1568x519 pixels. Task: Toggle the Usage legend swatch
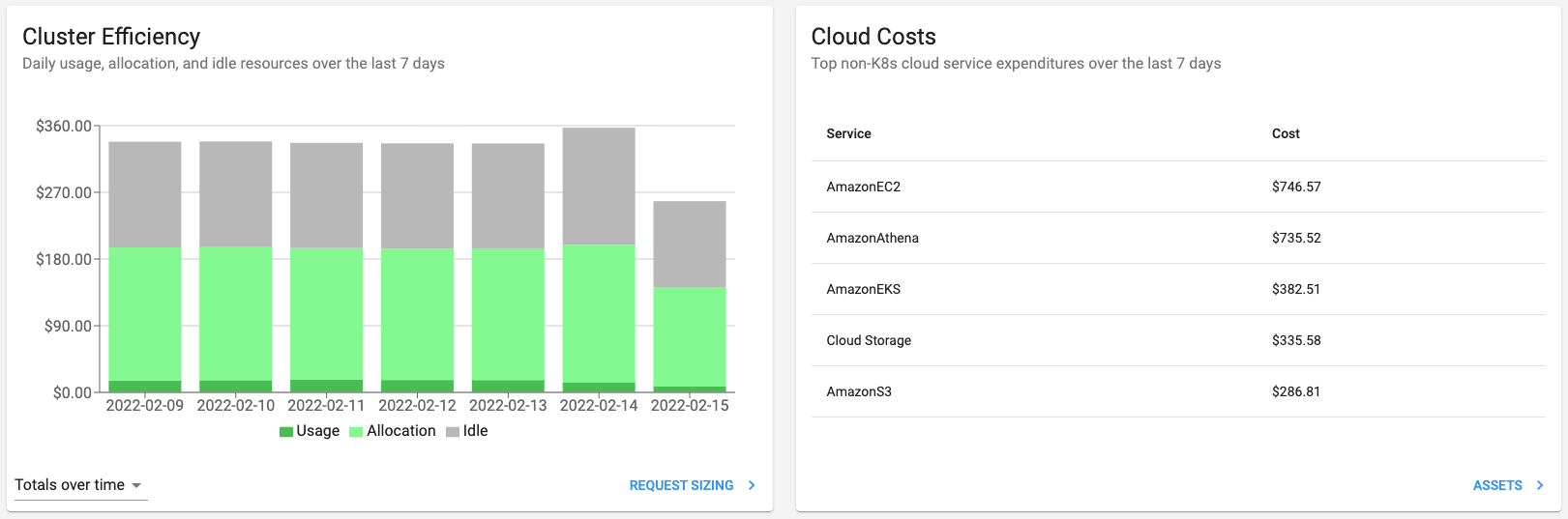(x=286, y=432)
